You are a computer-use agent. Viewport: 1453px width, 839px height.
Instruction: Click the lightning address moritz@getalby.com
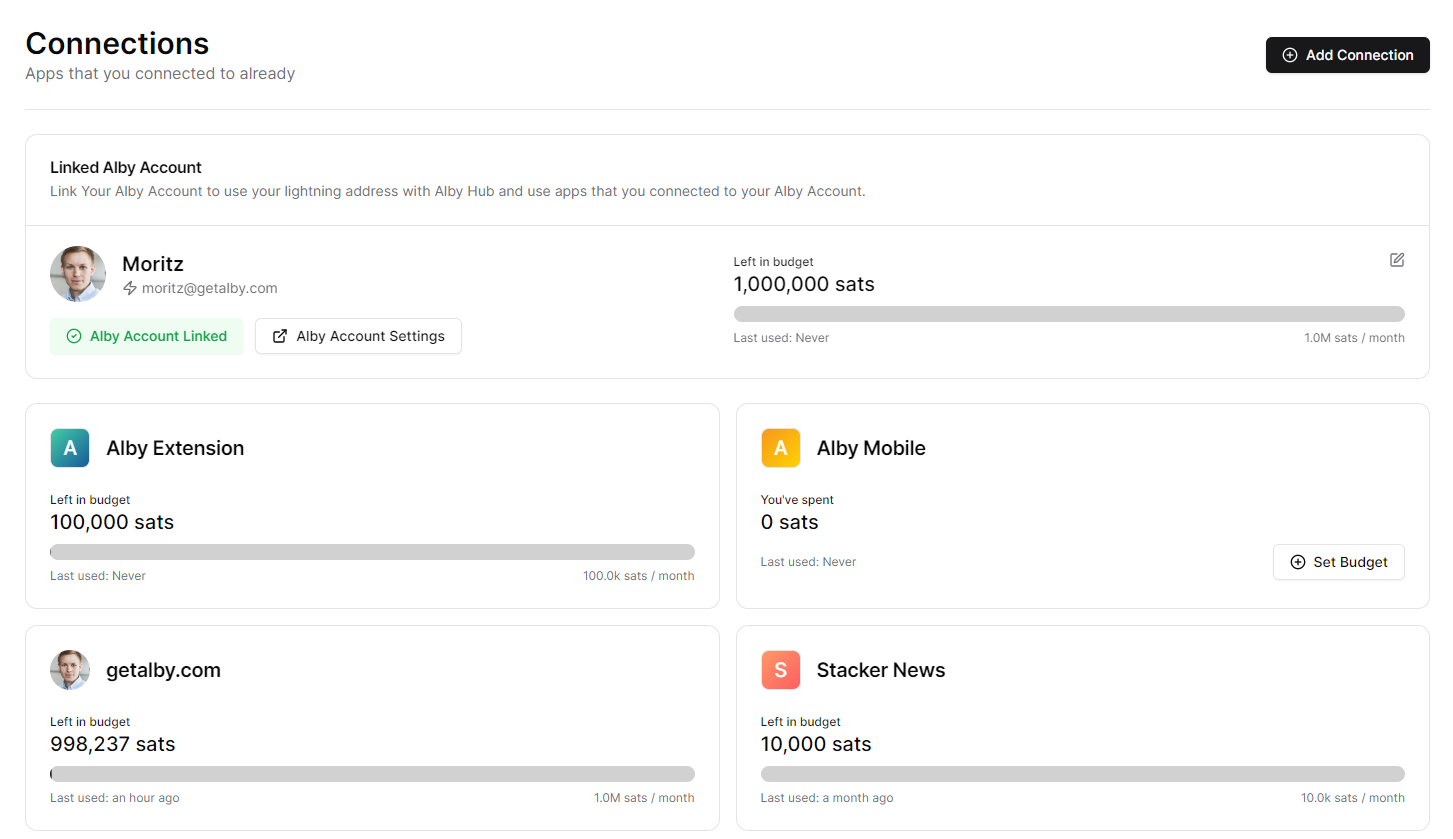(x=209, y=288)
